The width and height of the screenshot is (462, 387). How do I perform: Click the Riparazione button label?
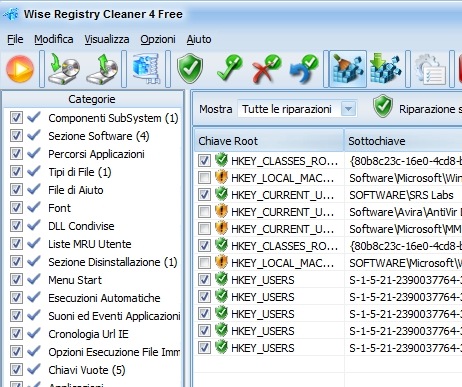pos(430,109)
